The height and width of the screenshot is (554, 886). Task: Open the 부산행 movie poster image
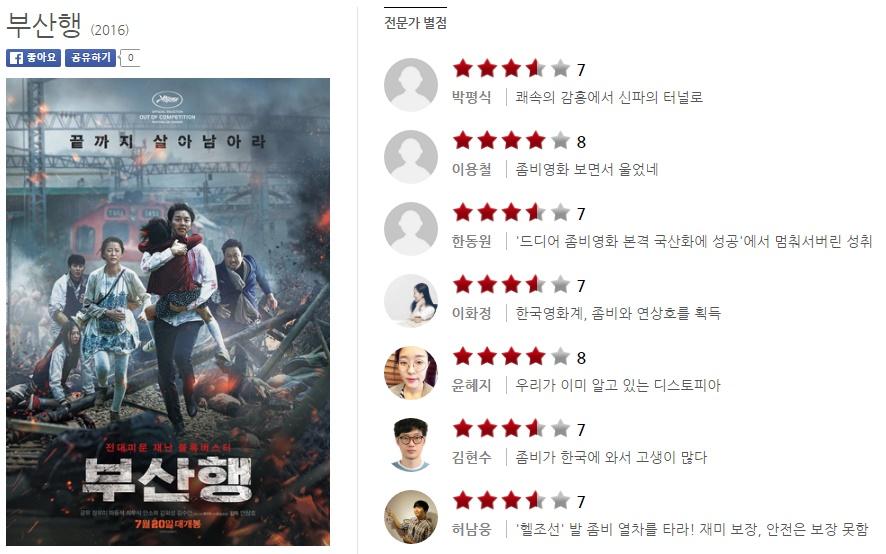[168, 312]
